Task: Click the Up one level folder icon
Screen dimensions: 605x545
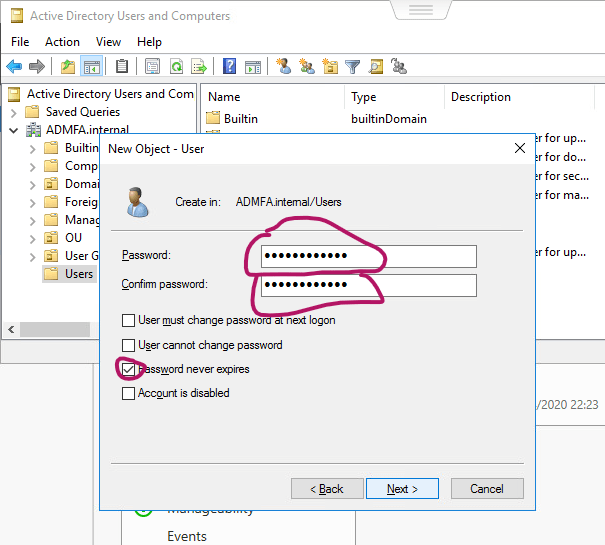Action: coord(67,67)
